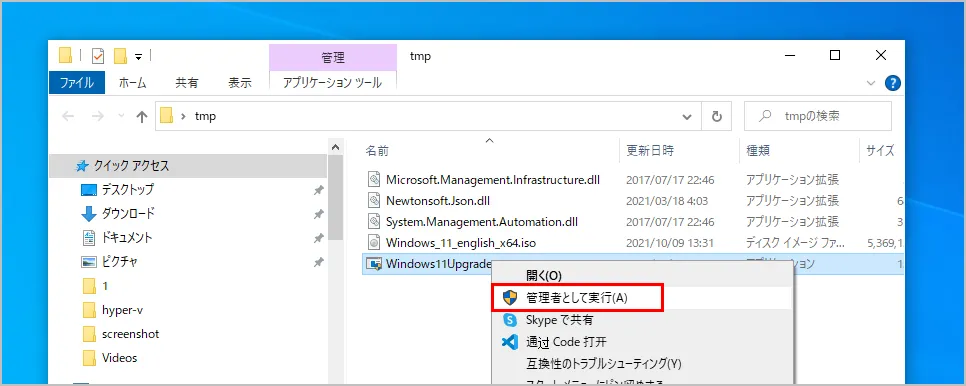Click the navigation pane scroll up arrow
Image resolution: width=966 pixels, height=386 pixels.
[x=335, y=147]
